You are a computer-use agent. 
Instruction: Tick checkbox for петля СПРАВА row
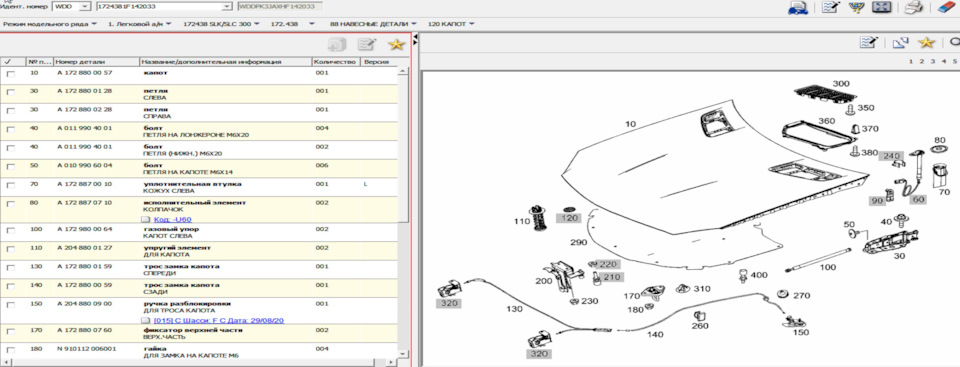(x=10, y=112)
